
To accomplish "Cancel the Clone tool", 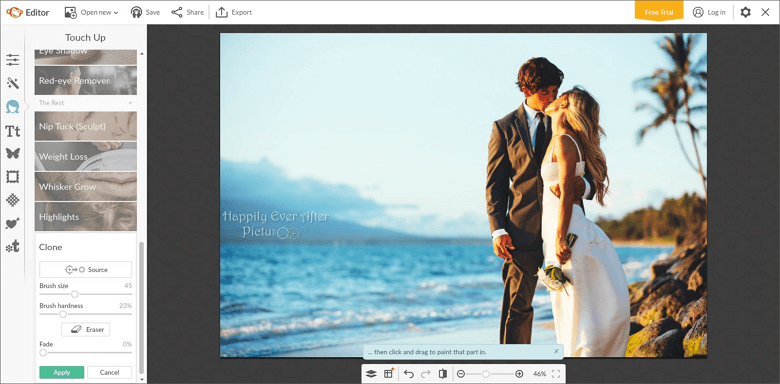I will coord(109,372).
